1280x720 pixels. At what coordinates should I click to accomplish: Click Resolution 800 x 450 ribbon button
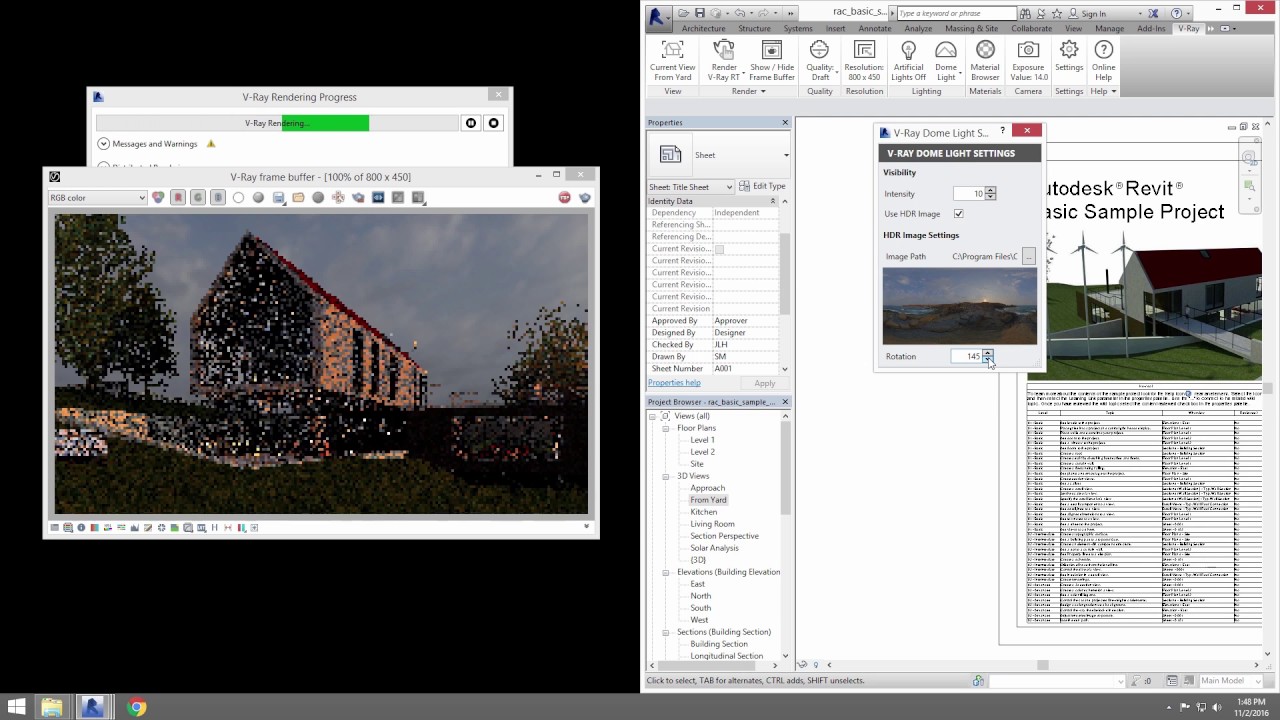pyautogui.click(x=864, y=61)
